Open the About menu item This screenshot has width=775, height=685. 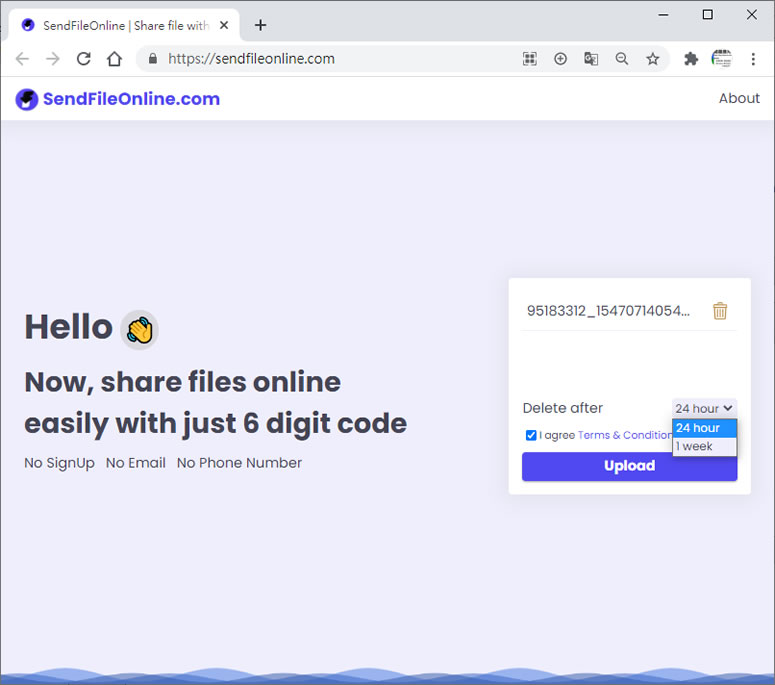pyautogui.click(x=739, y=98)
